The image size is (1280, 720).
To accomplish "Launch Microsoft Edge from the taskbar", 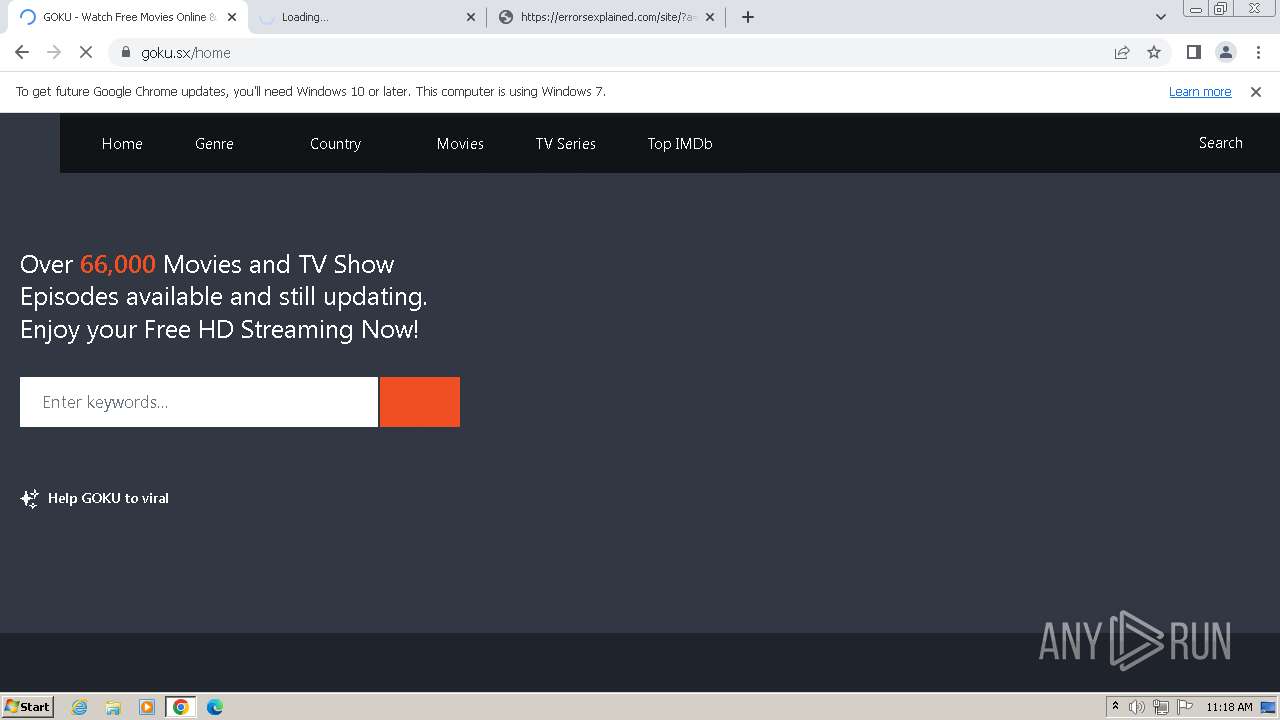I will point(215,707).
